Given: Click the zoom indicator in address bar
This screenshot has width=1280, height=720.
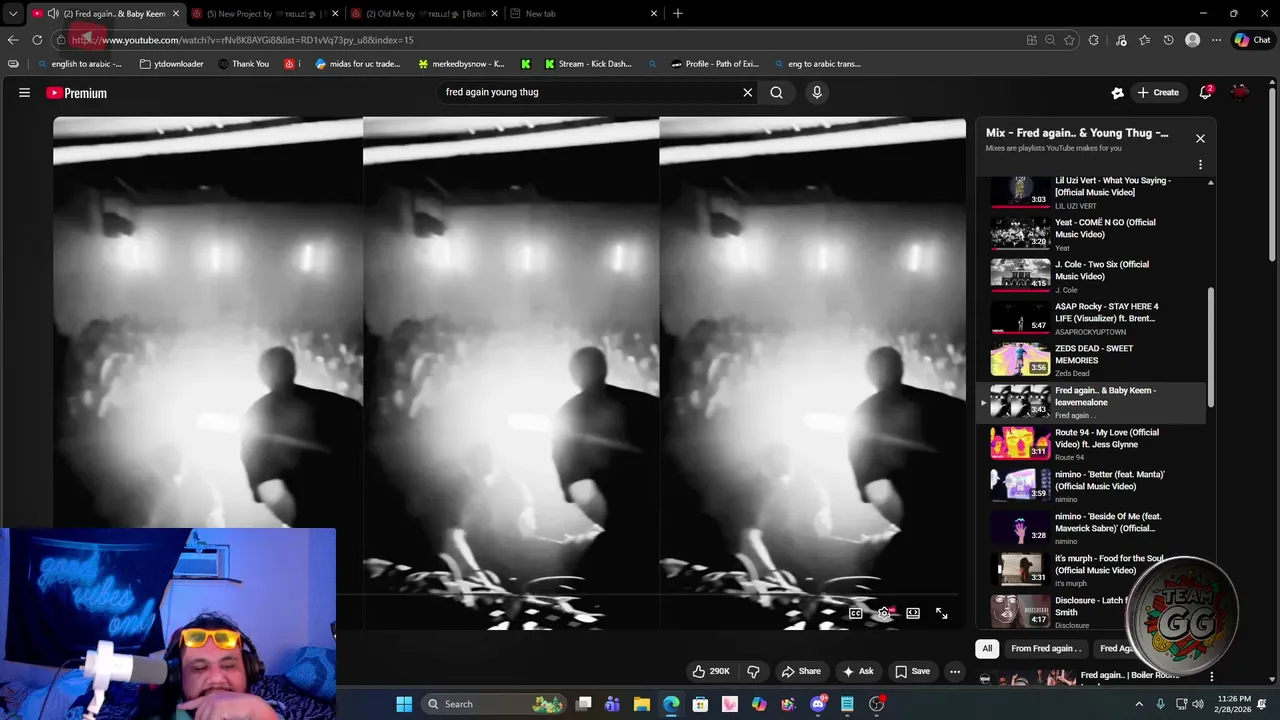Looking at the screenshot, I should tap(1050, 40).
